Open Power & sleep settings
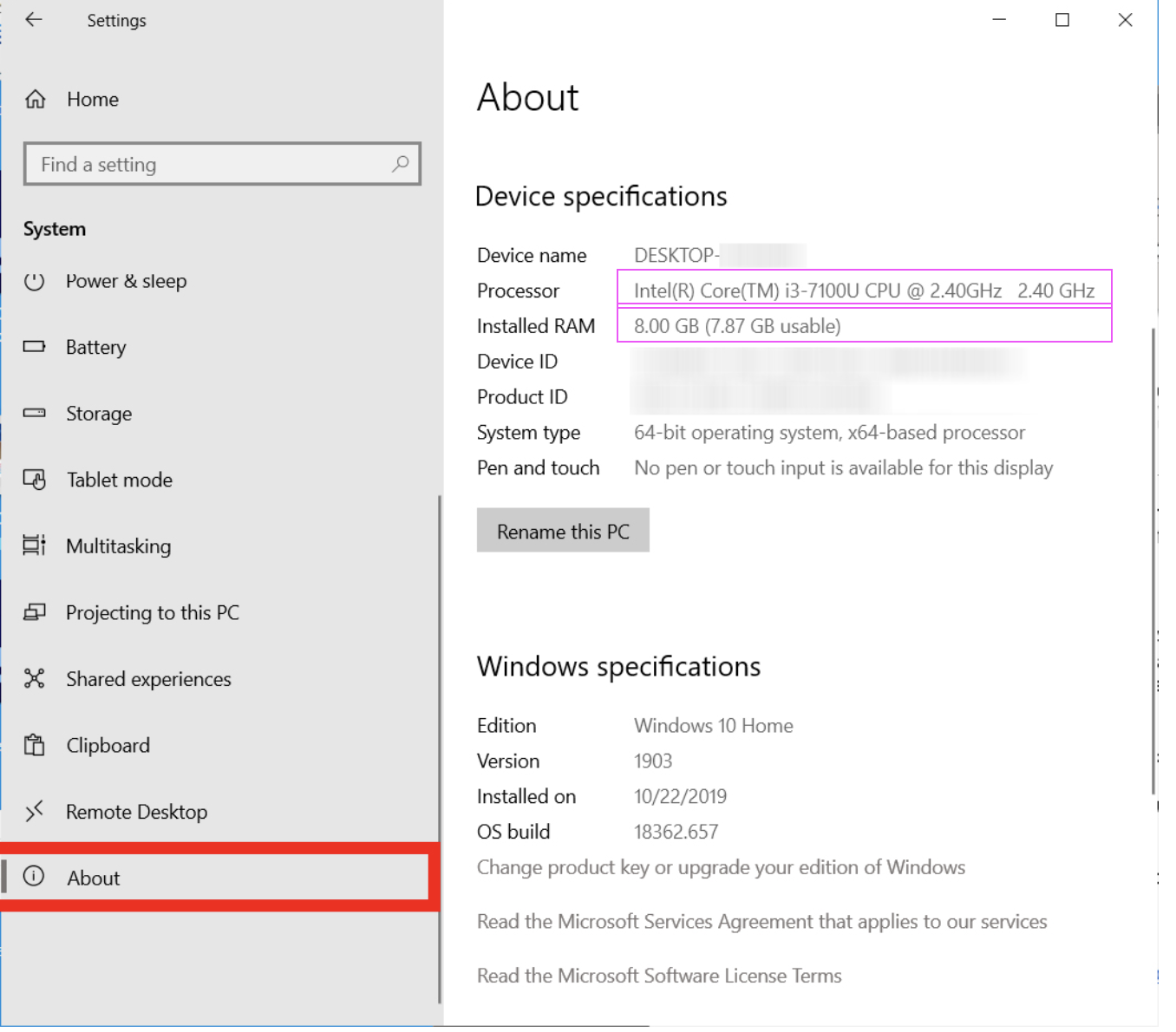 pyautogui.click(x=127, y=281)
